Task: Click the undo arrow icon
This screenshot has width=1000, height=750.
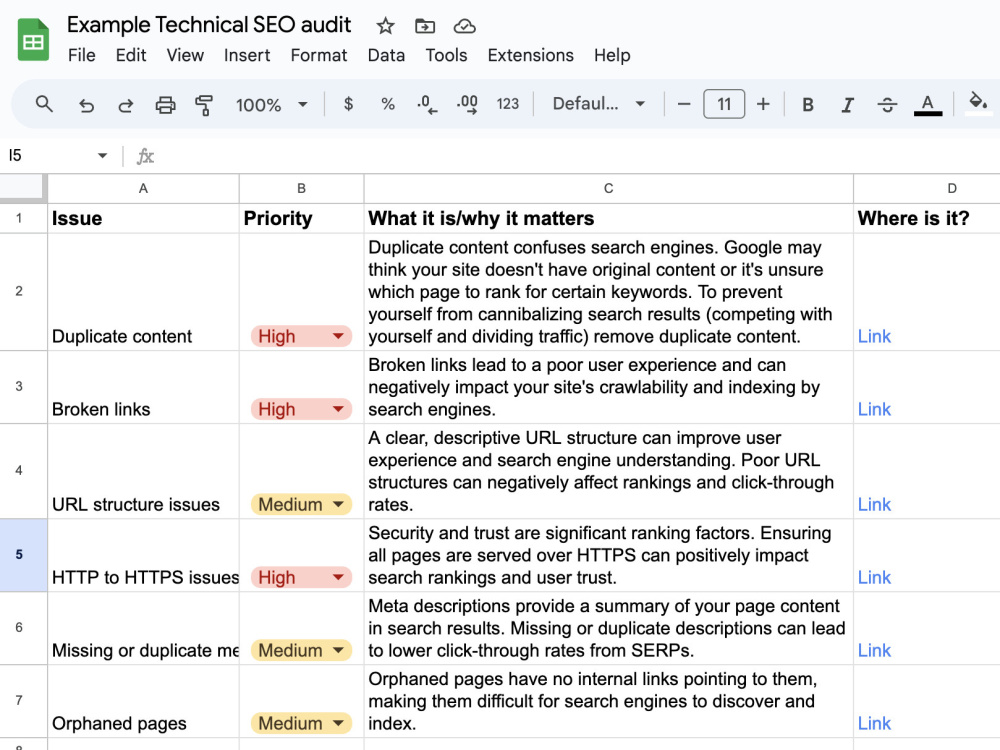Action: click(86, 105)
